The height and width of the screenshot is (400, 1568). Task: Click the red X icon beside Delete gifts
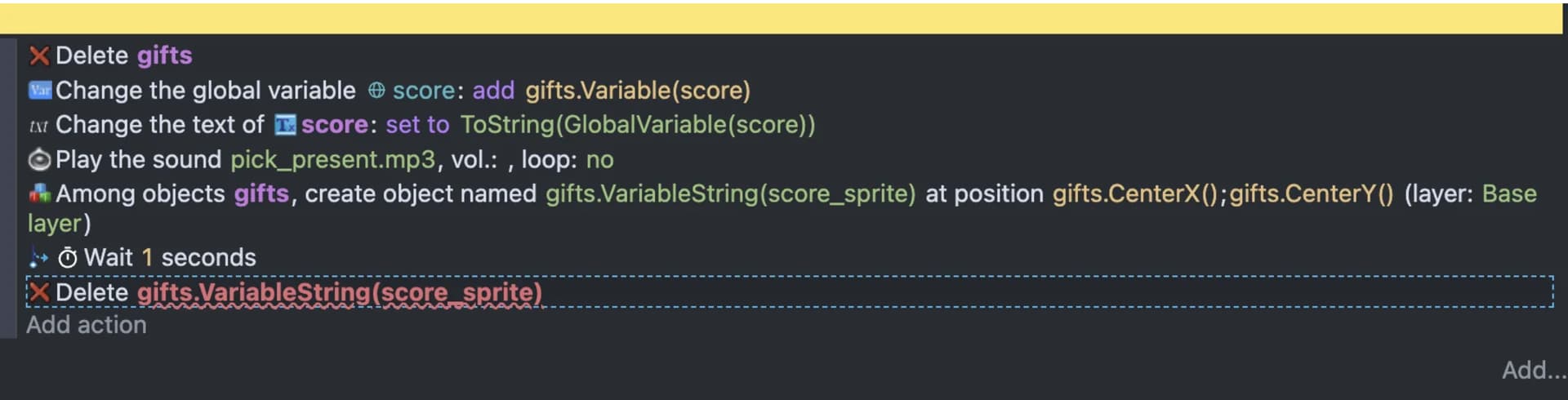(x=38, y=56)
